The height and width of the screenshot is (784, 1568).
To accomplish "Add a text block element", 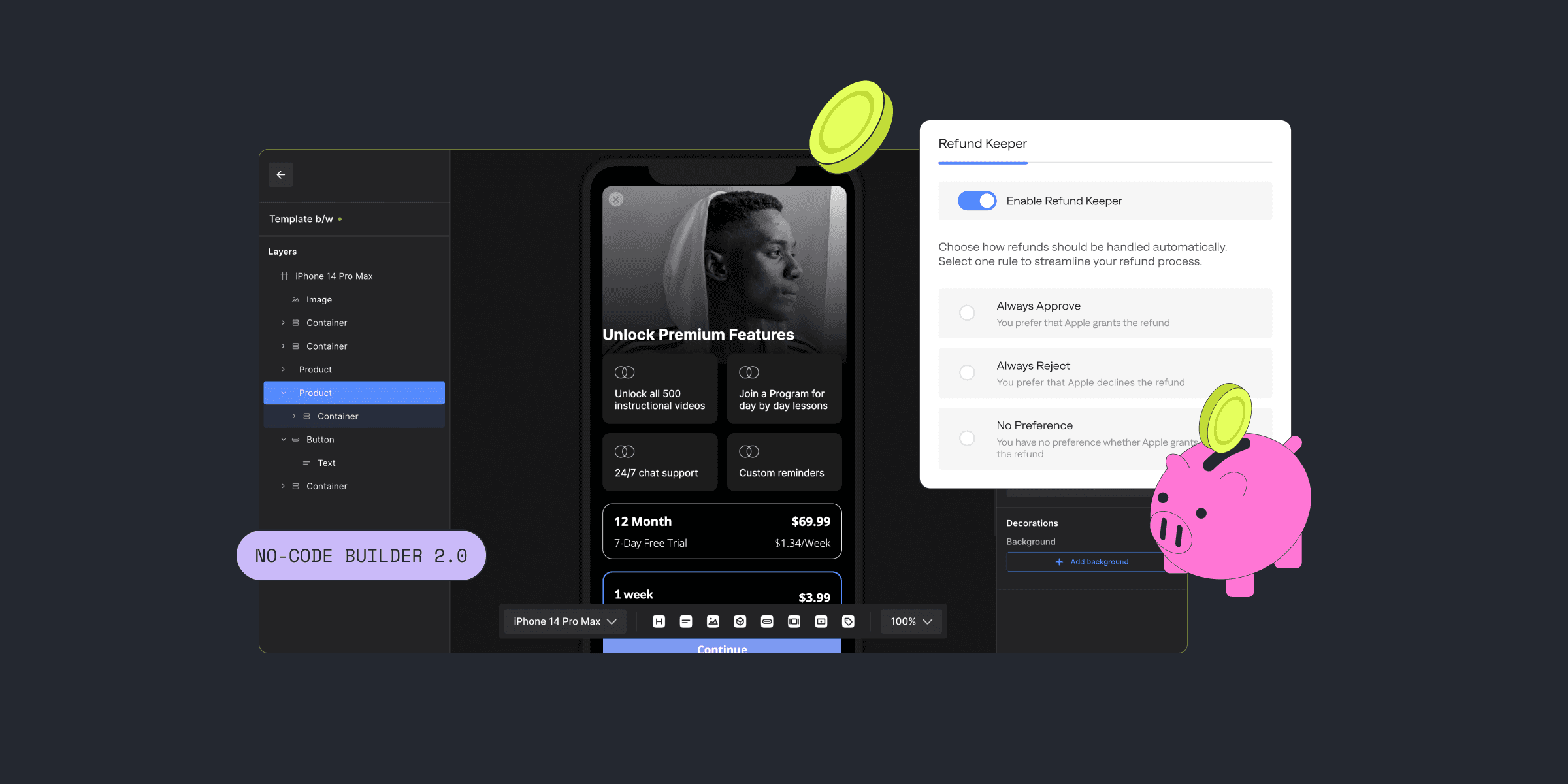I will click(x=685, y=621).
